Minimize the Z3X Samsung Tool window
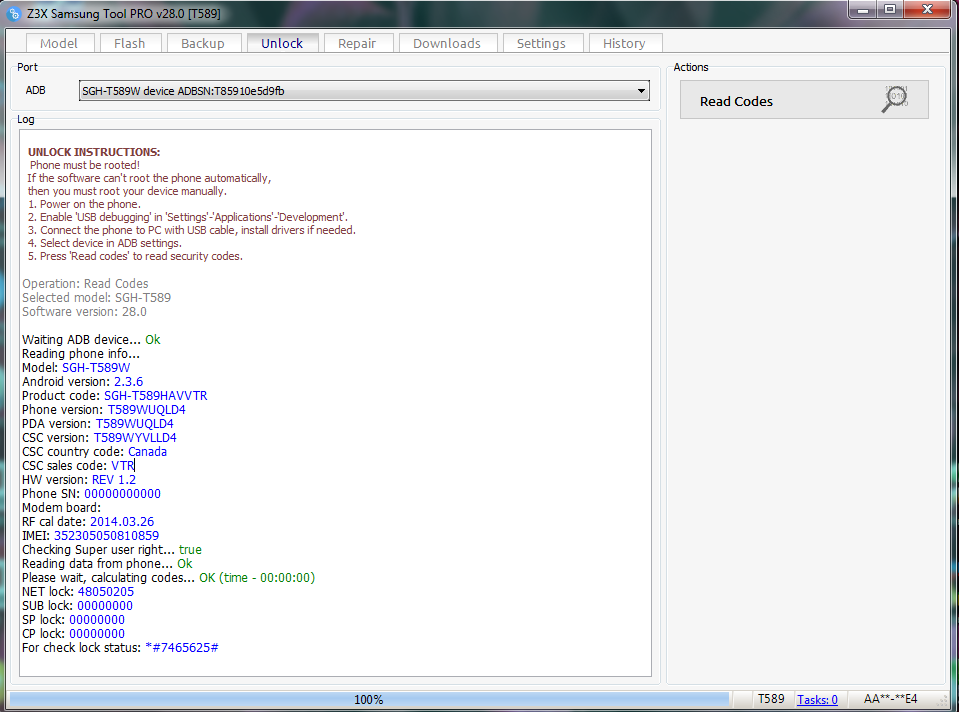Screen dimensions: 959x712 click(862, 9)
